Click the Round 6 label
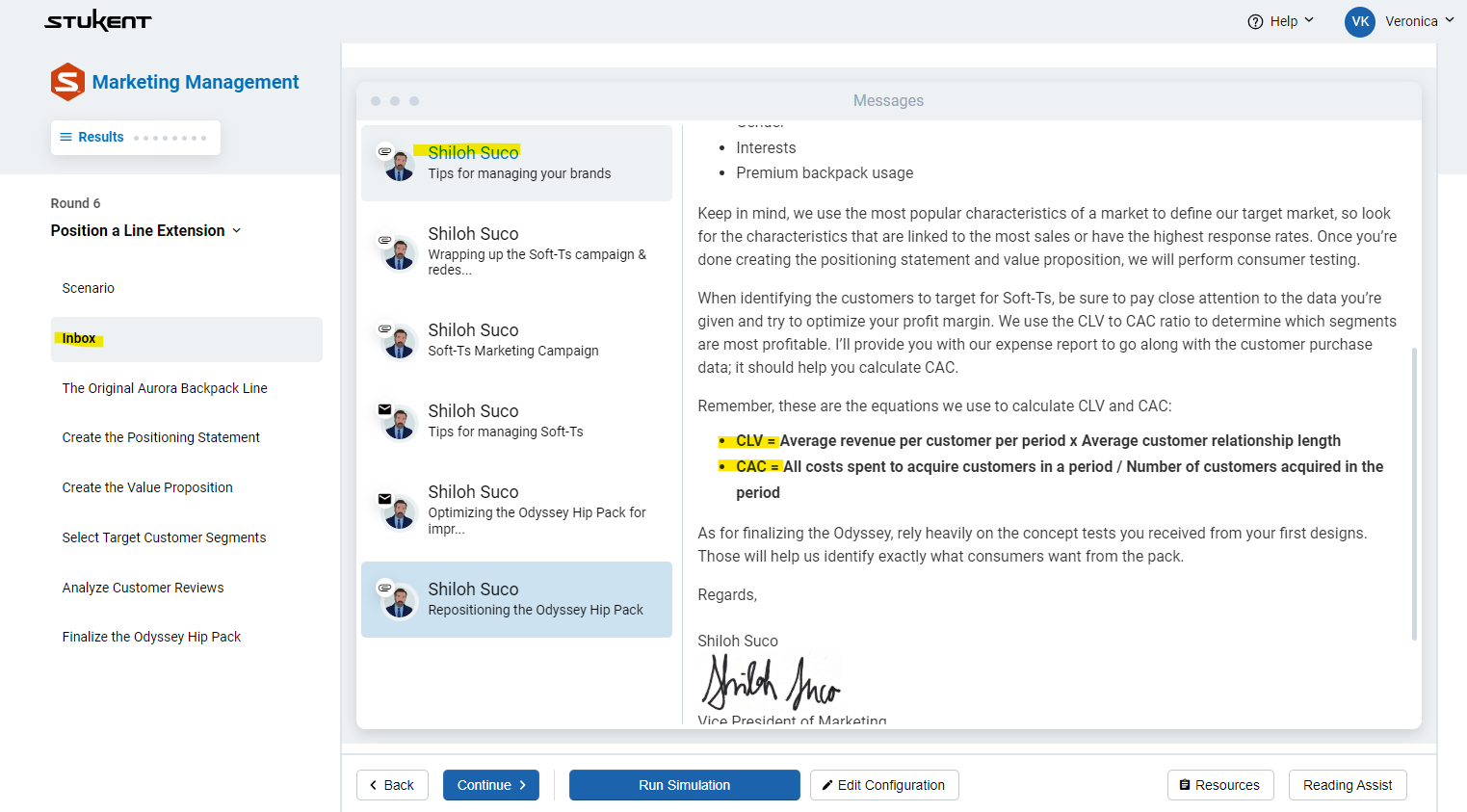 click(x=75, y=203)
